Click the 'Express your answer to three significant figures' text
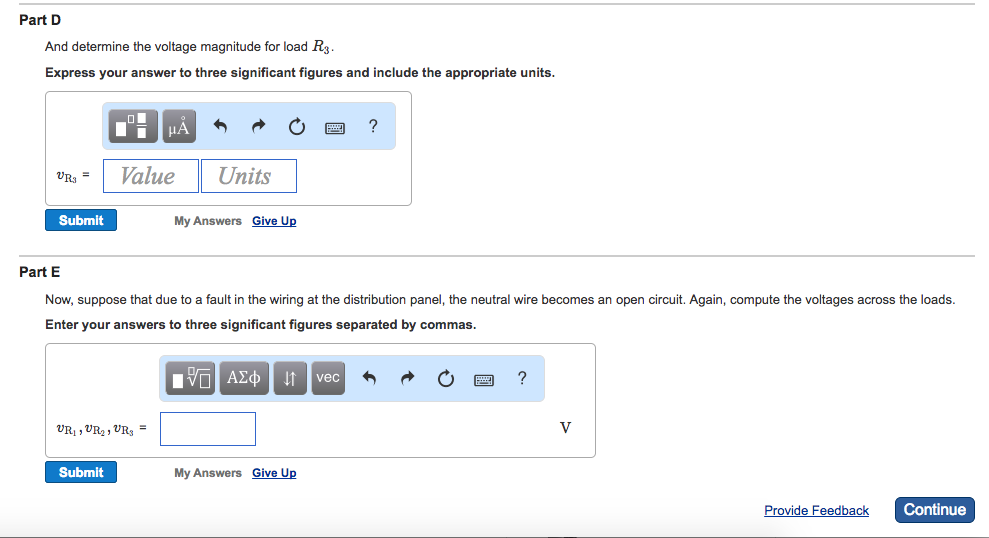The height and width of the screenshot is (538, 989). click(x=300, y=73)
